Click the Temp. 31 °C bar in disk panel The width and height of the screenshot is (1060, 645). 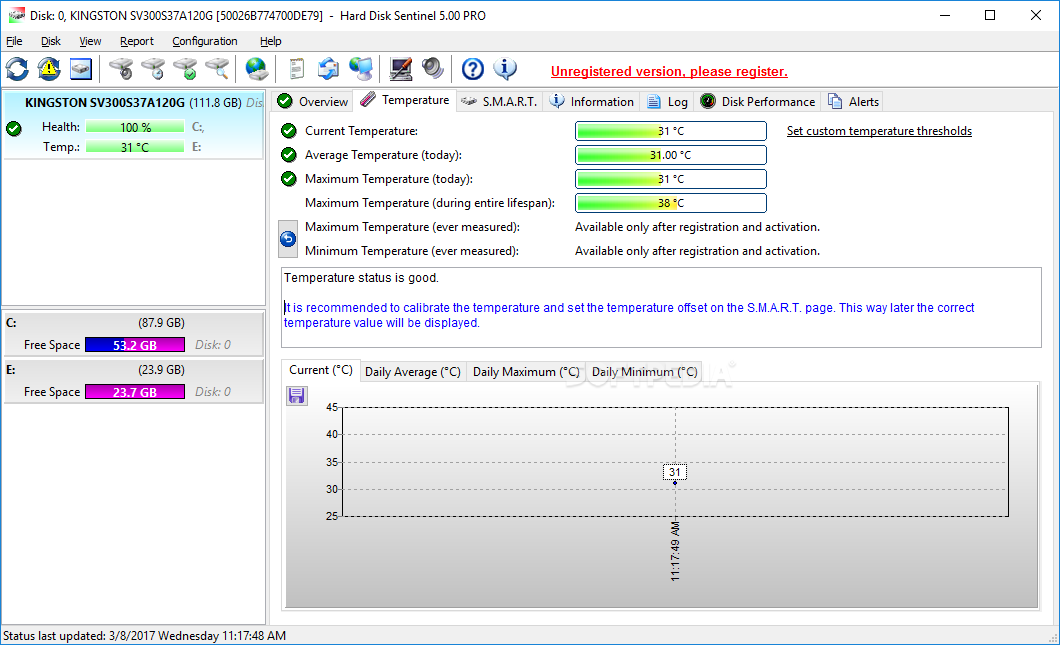135,147
